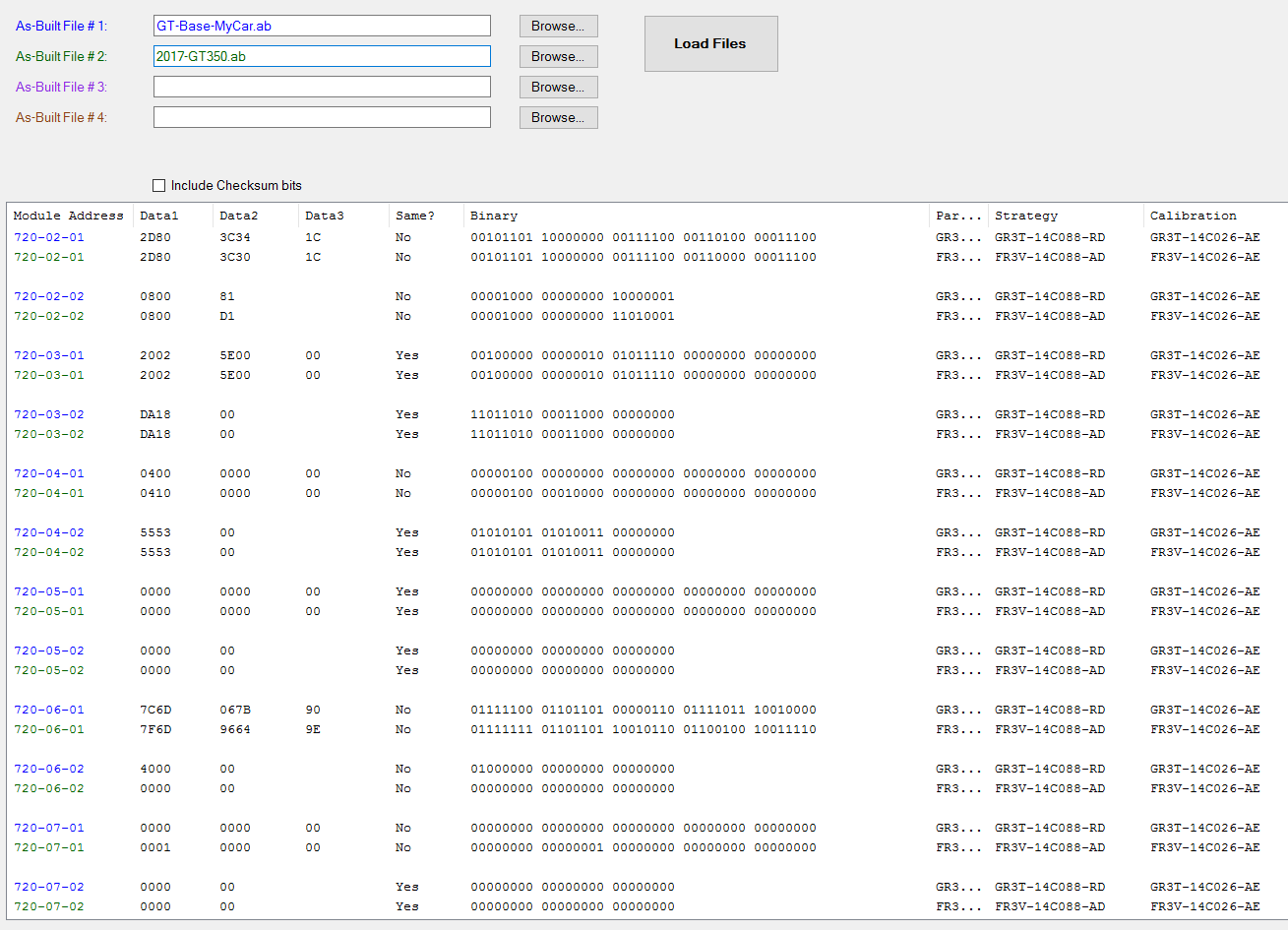1288x930 pixels.
Task: Click the binary value ending in 11010001
Action: coord(573,316)
